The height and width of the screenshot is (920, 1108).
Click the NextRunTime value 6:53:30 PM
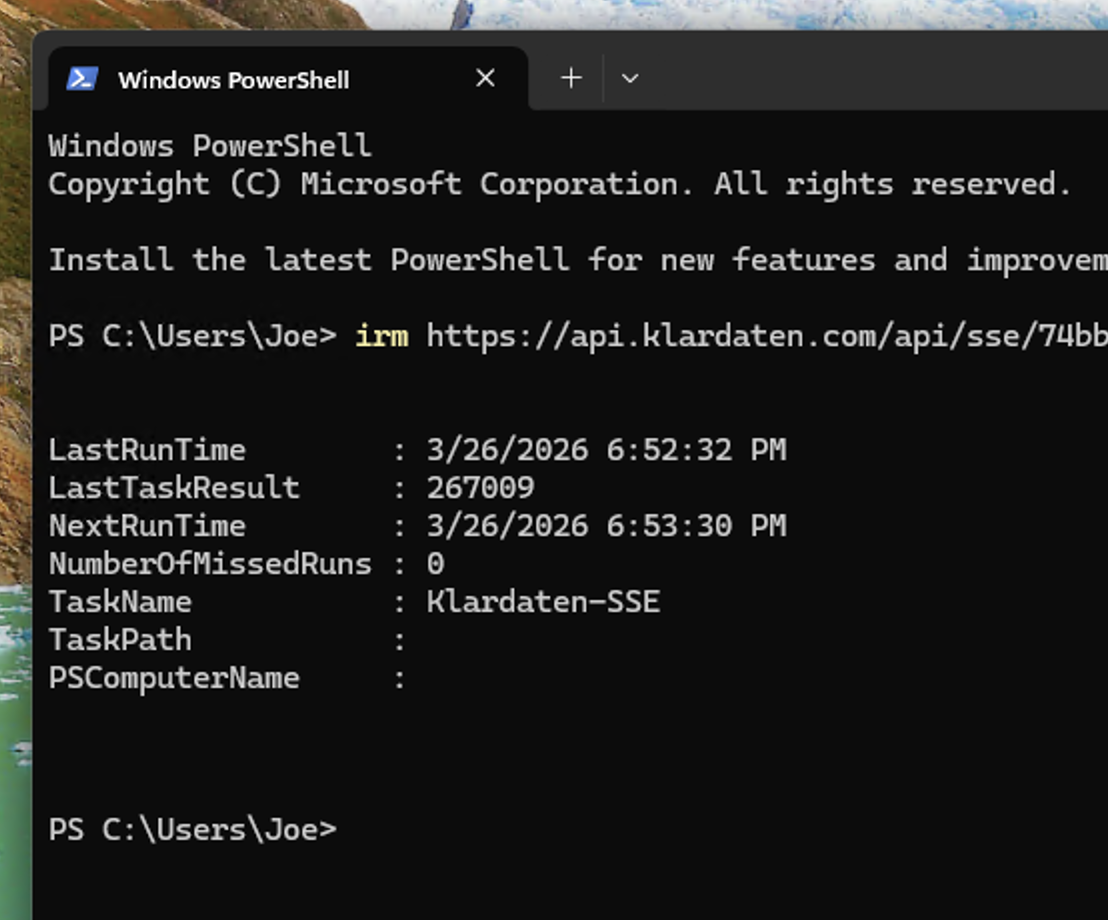click(x=696, y=526)
